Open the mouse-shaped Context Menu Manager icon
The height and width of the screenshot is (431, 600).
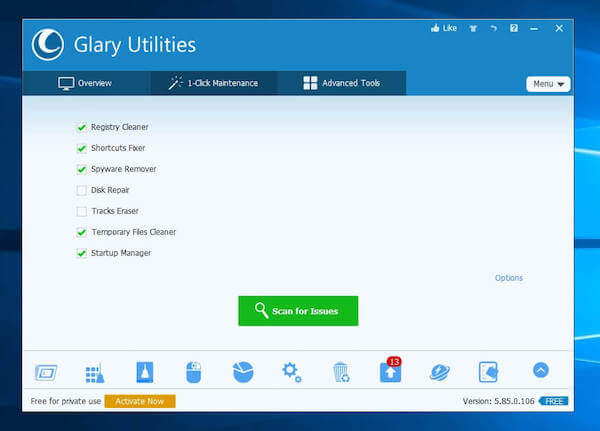194,372
